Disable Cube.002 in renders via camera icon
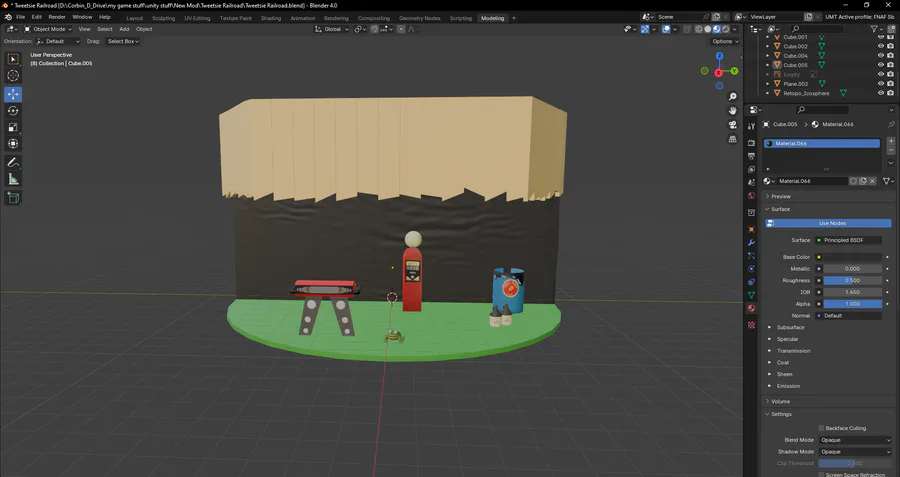900x477 pixels. pyautogui.click(x=890, y=46)
